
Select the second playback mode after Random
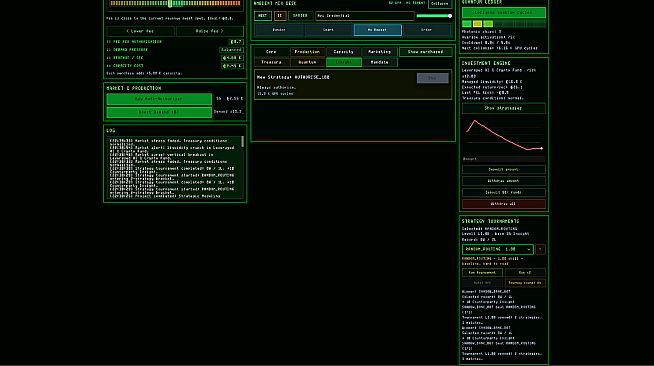pyautogui.click(x=328, y=30)
